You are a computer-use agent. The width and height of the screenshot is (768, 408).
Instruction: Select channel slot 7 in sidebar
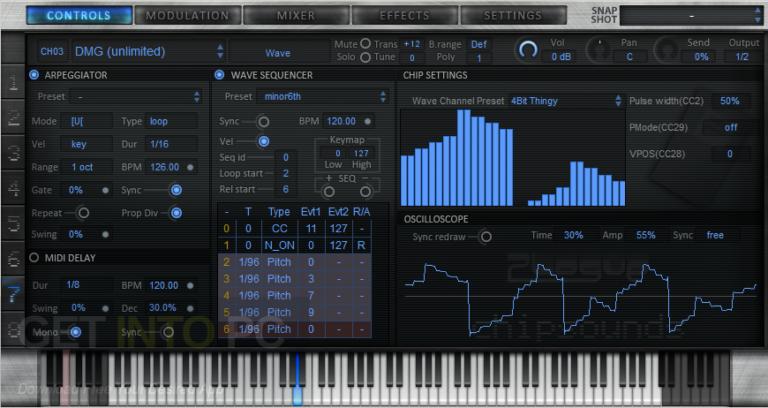pos(13,293)
